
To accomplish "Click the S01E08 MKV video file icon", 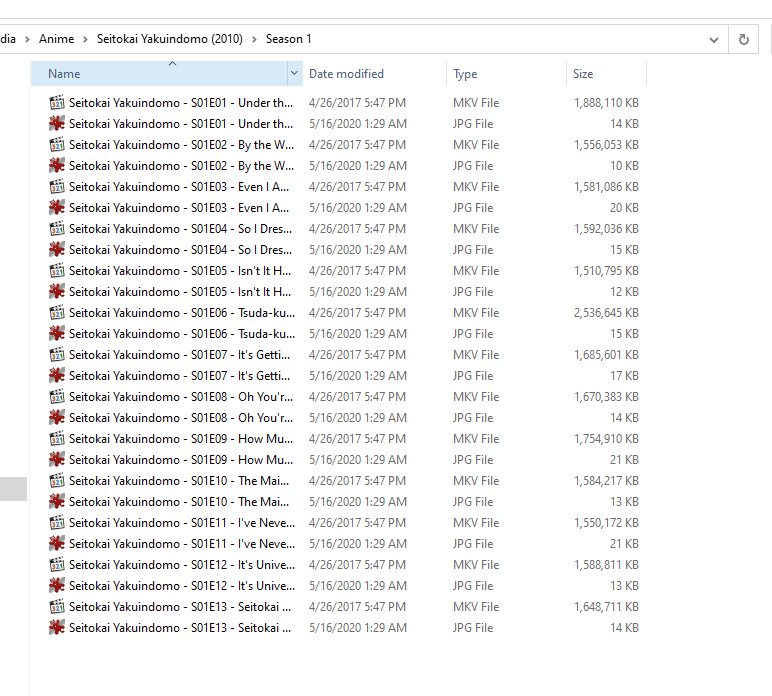I will coord(57,397).
